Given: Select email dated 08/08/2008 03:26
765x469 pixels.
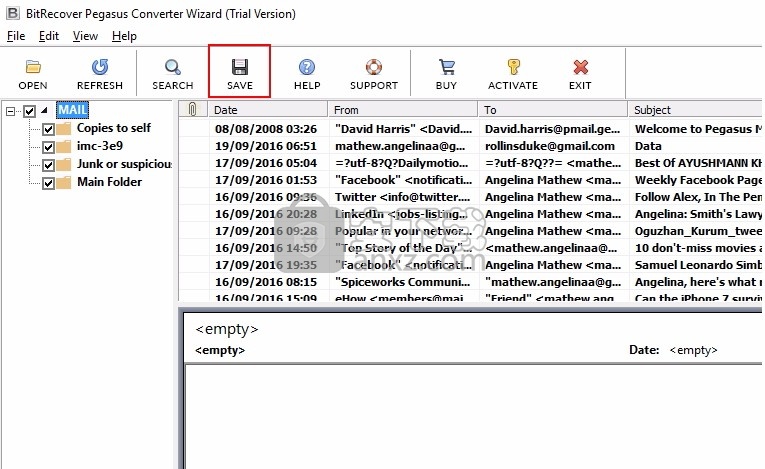Looking at the screenshot, I should (x=266, y=129).
